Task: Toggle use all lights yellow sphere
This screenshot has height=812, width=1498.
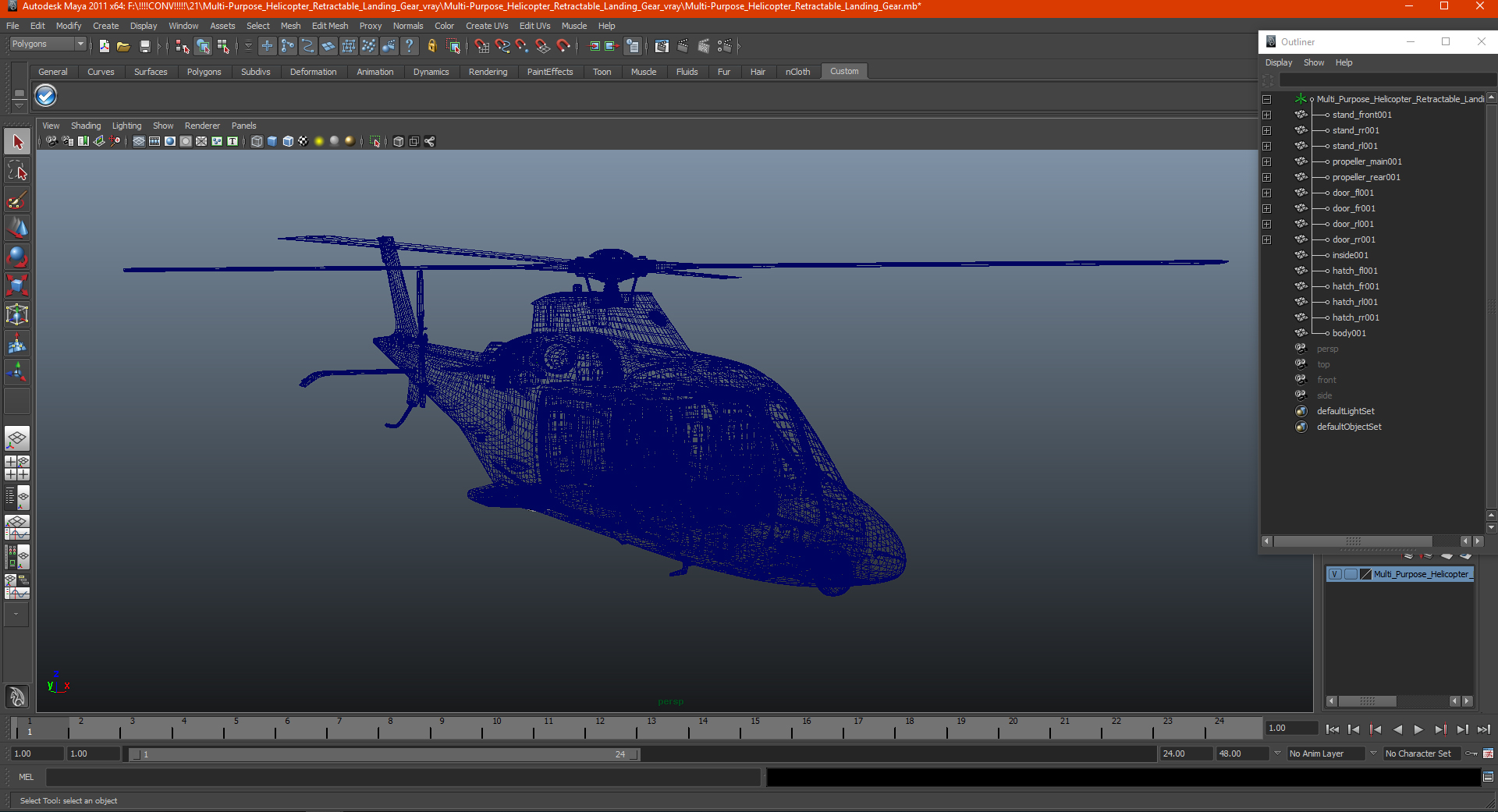Action: point(319,141)
